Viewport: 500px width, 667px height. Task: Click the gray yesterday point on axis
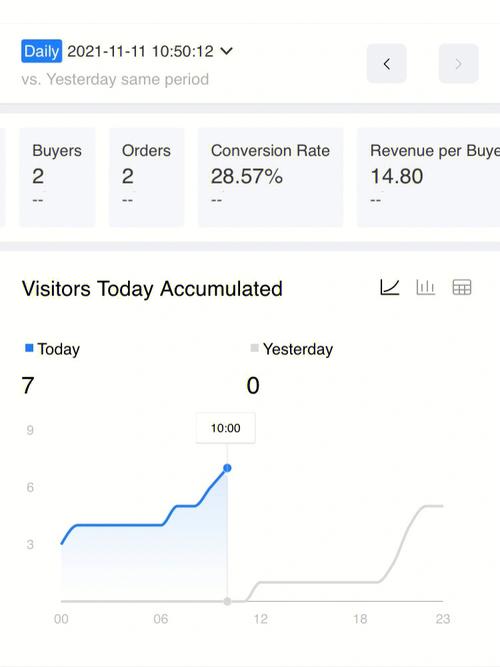coord(227,601)
